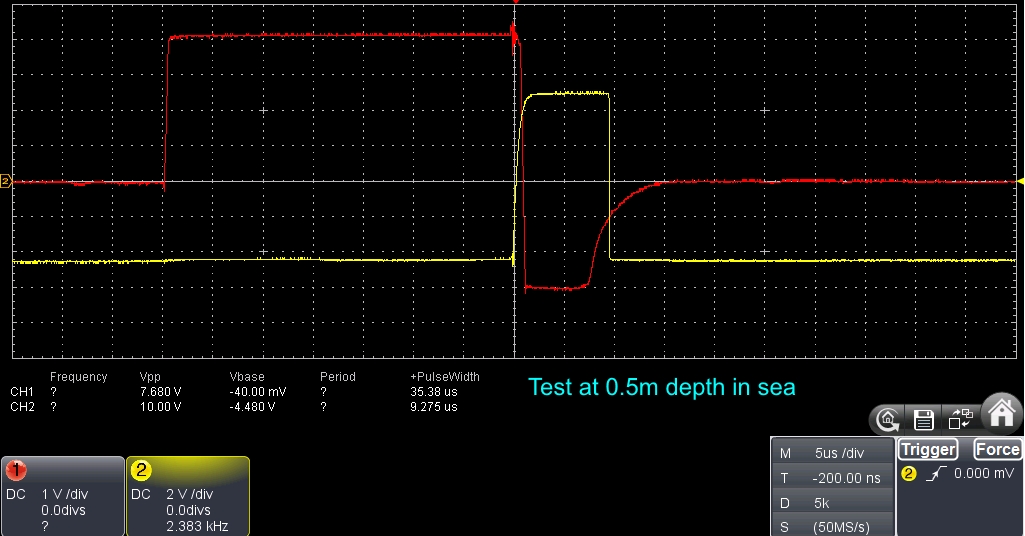Click the CH2 Vpp 10.00 V measurement
1025x536 pixels.
[x=160, y=407]
